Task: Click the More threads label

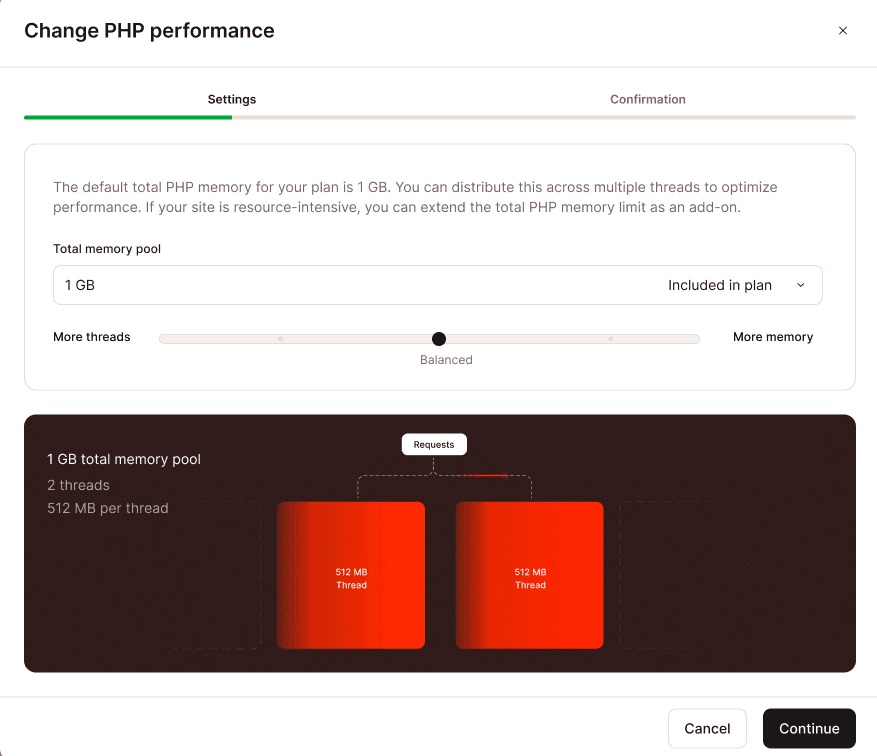Action: (92, 337)
